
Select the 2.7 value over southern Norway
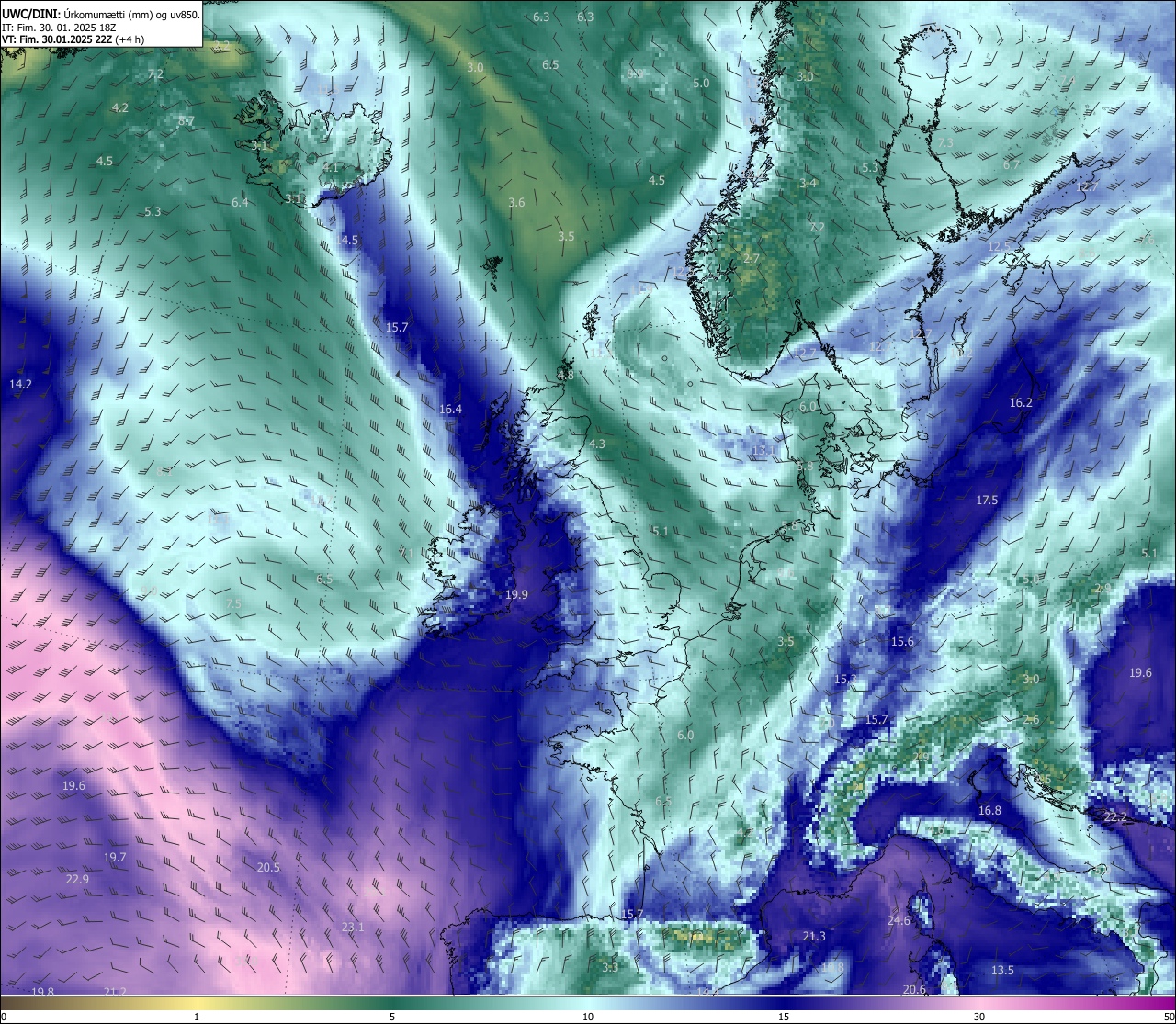(751, 259)
